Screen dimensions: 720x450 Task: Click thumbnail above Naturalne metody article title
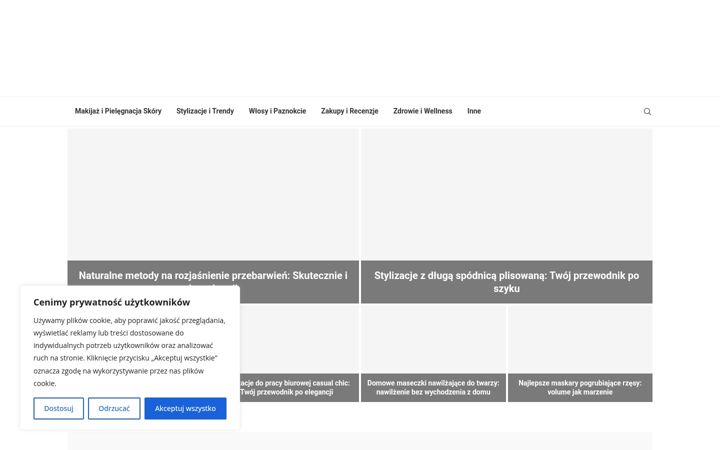[x=213, y=195]
